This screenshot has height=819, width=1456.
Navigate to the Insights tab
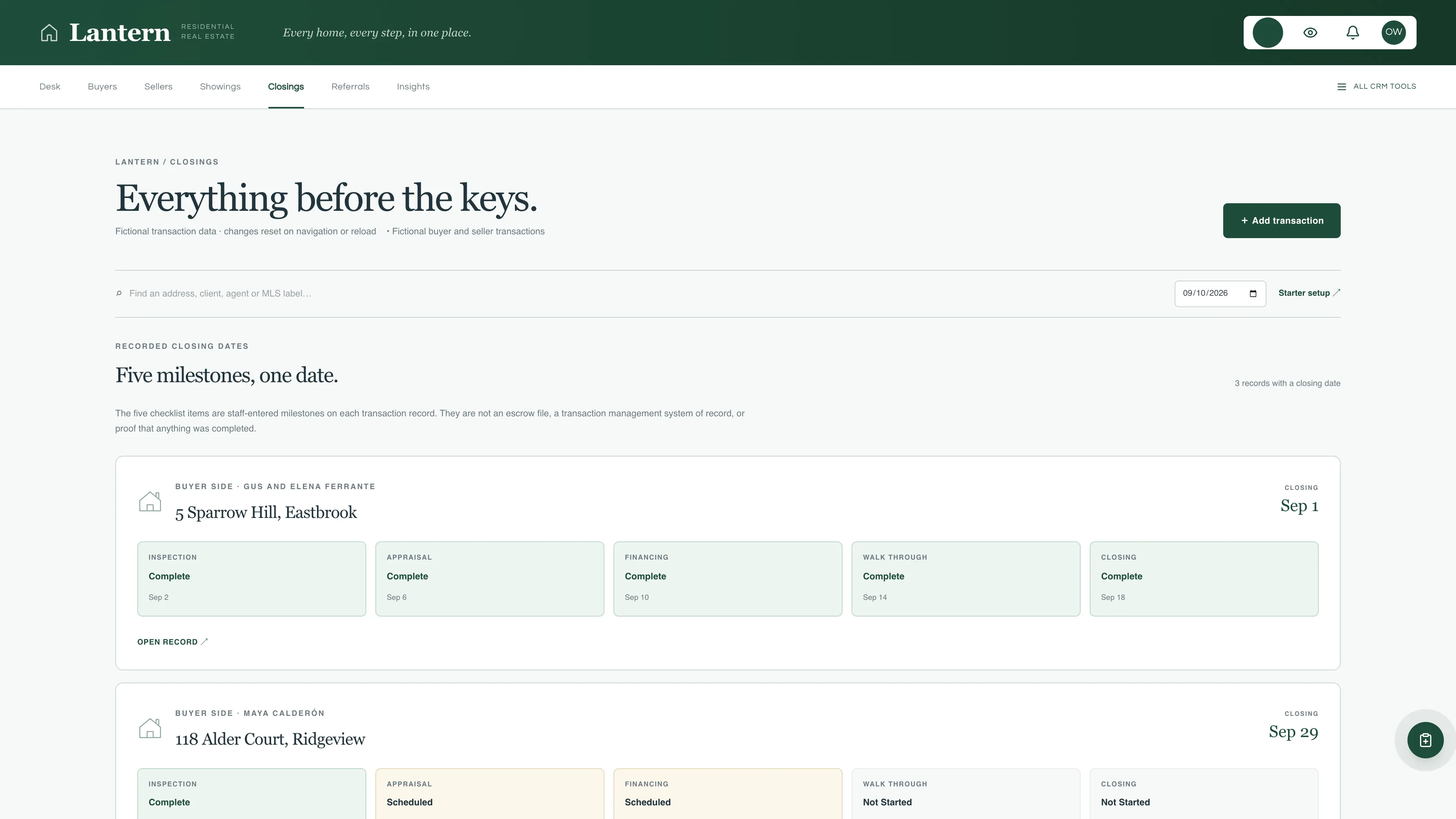click(x=413, y=86)
